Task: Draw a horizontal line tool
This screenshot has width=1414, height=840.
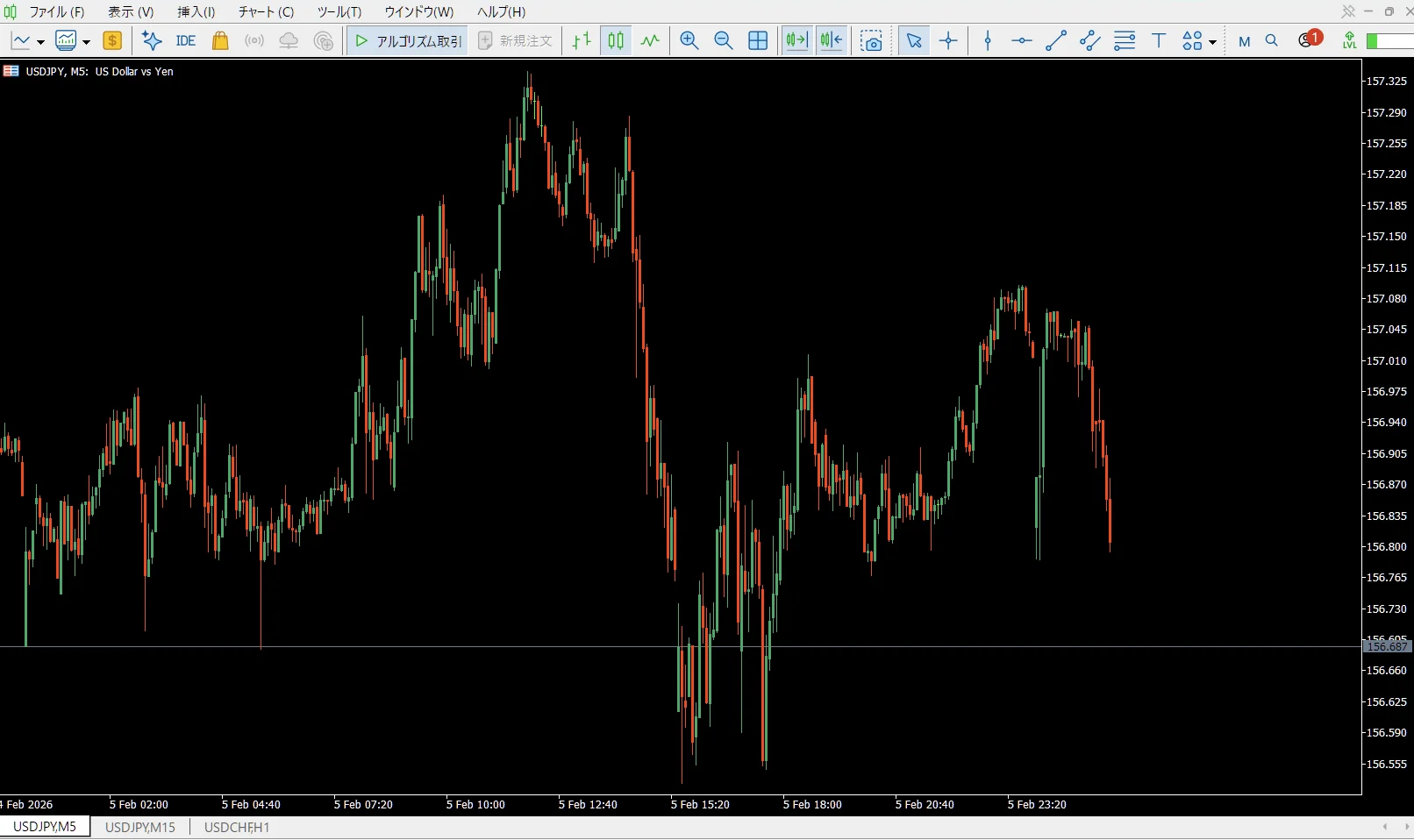Action: tap(1021, 40)
